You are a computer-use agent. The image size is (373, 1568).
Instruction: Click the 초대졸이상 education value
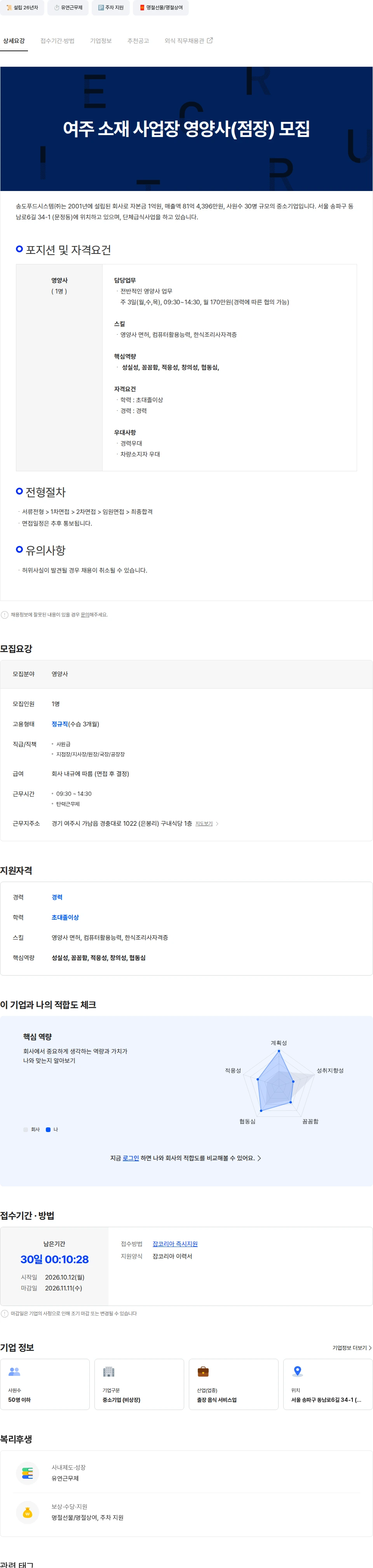[x=65, y=917]
